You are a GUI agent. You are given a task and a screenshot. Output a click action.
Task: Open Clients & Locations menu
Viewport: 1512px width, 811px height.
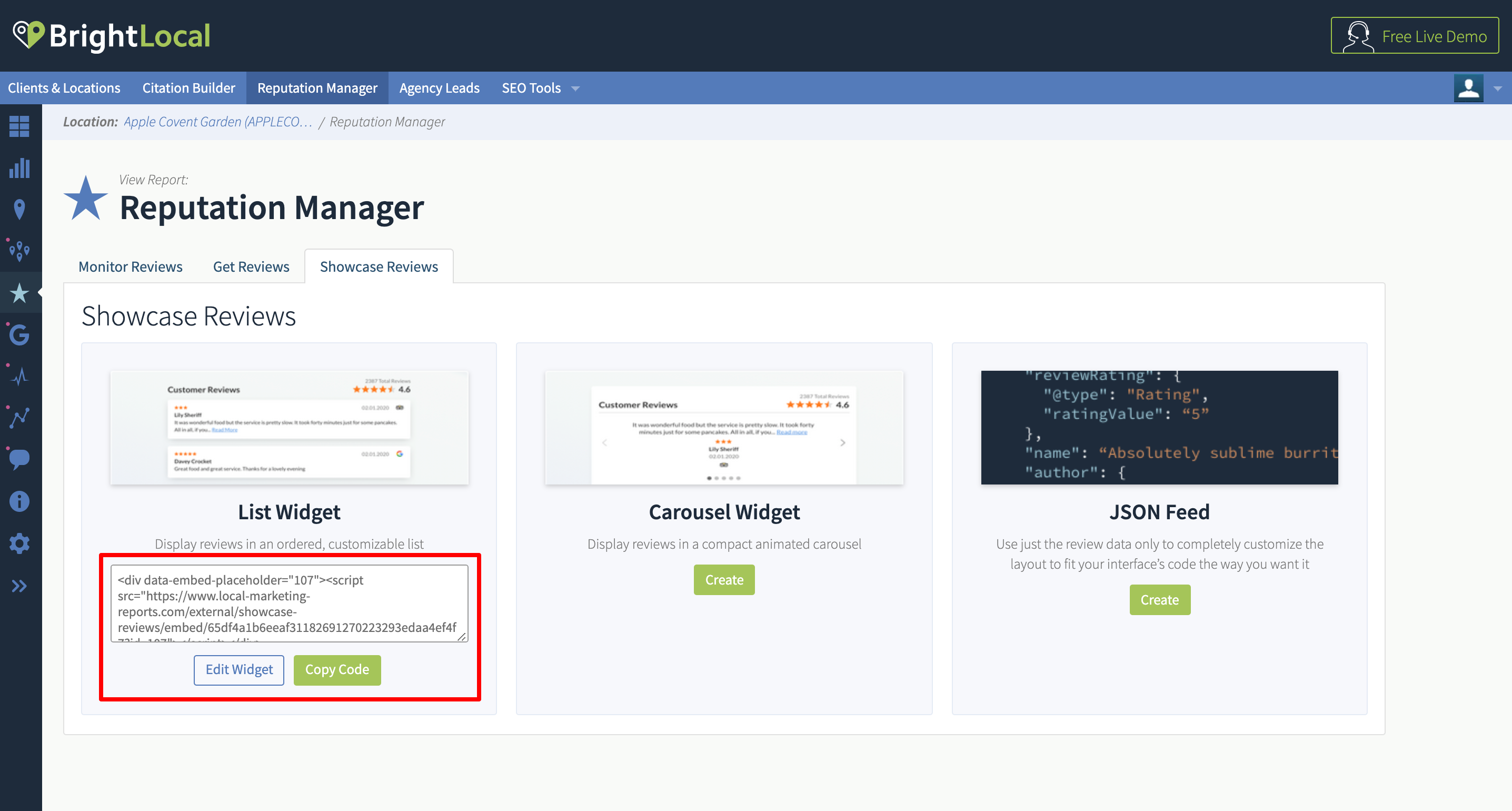click(x=64, y=88)
